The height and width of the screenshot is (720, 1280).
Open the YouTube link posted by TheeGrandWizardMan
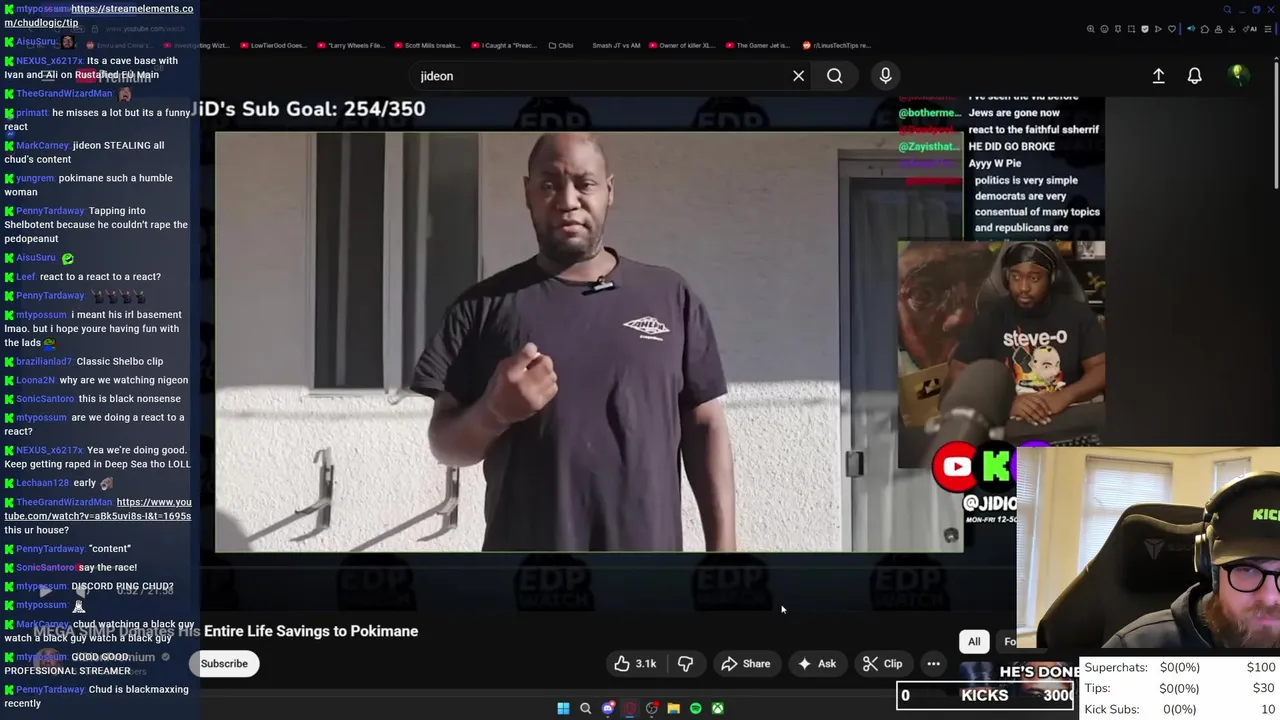click(x=98, y=509)
